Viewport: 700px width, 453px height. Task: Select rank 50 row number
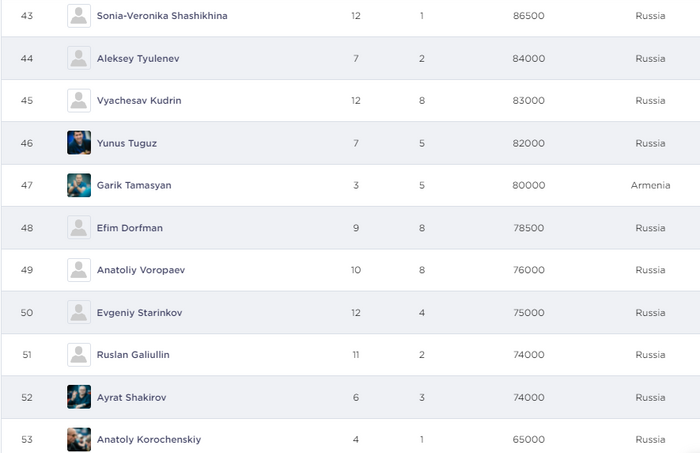click(27, 313)
